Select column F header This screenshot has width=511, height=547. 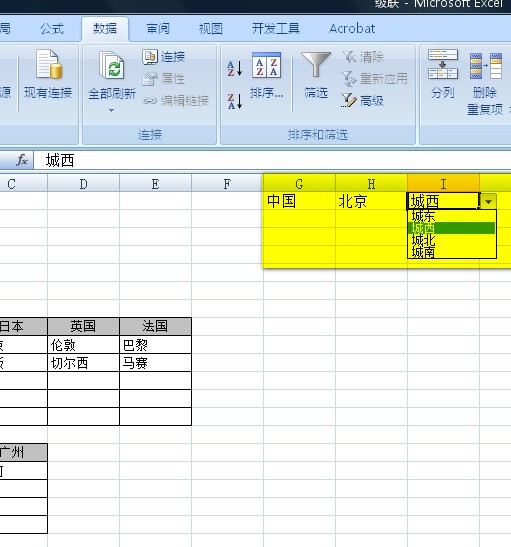pos(227,183)
